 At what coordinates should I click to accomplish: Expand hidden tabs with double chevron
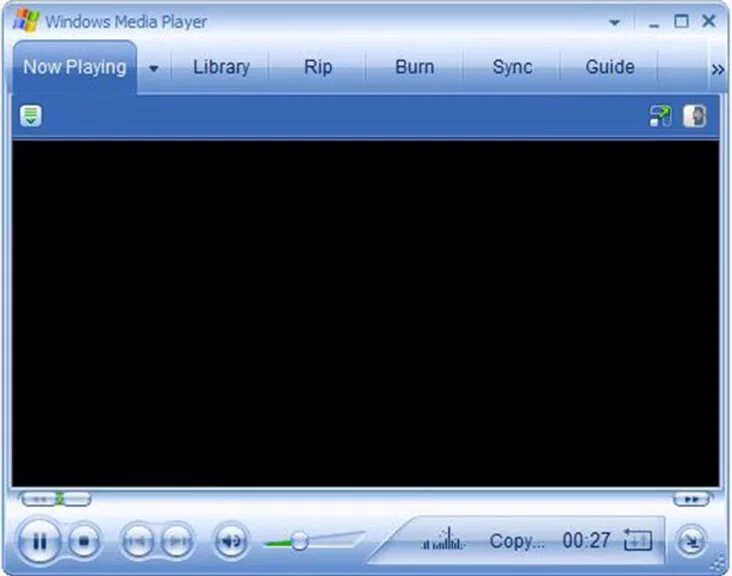tap(716, 69)
